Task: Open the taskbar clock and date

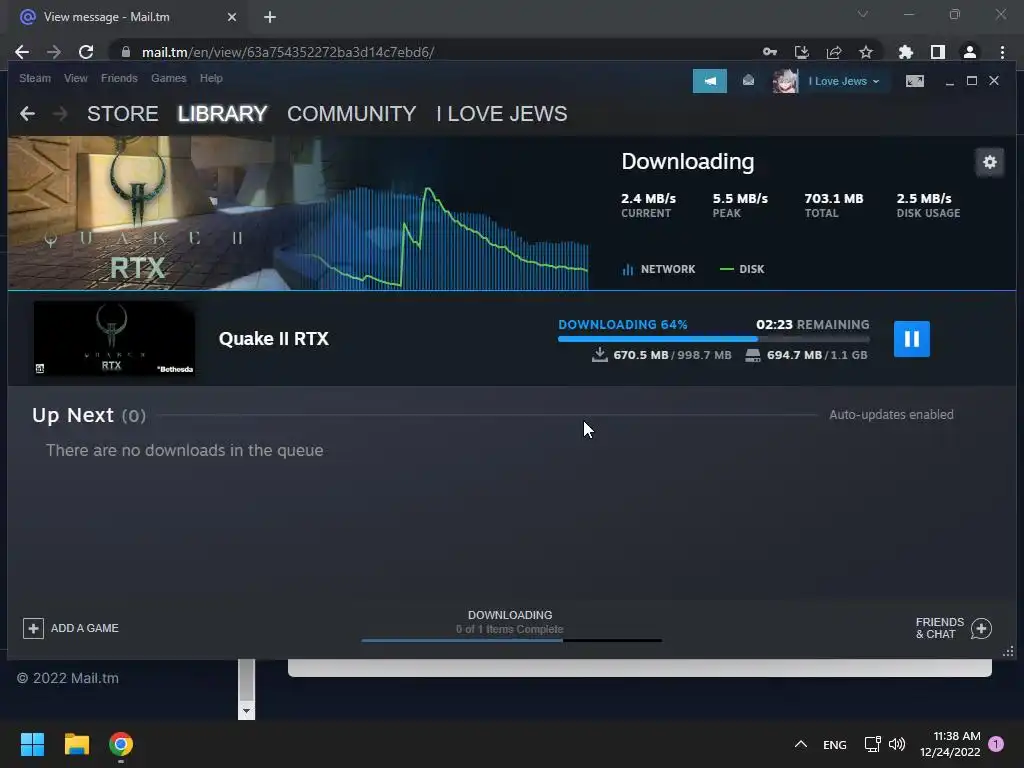Action: click(x=950, y=744)
